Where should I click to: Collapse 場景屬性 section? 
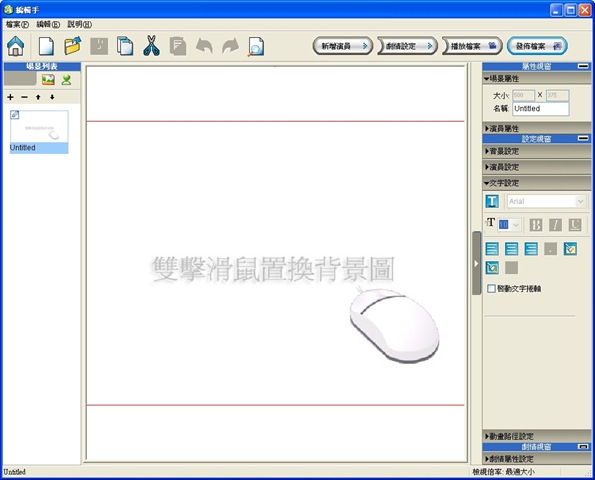[x=537, y=79]
